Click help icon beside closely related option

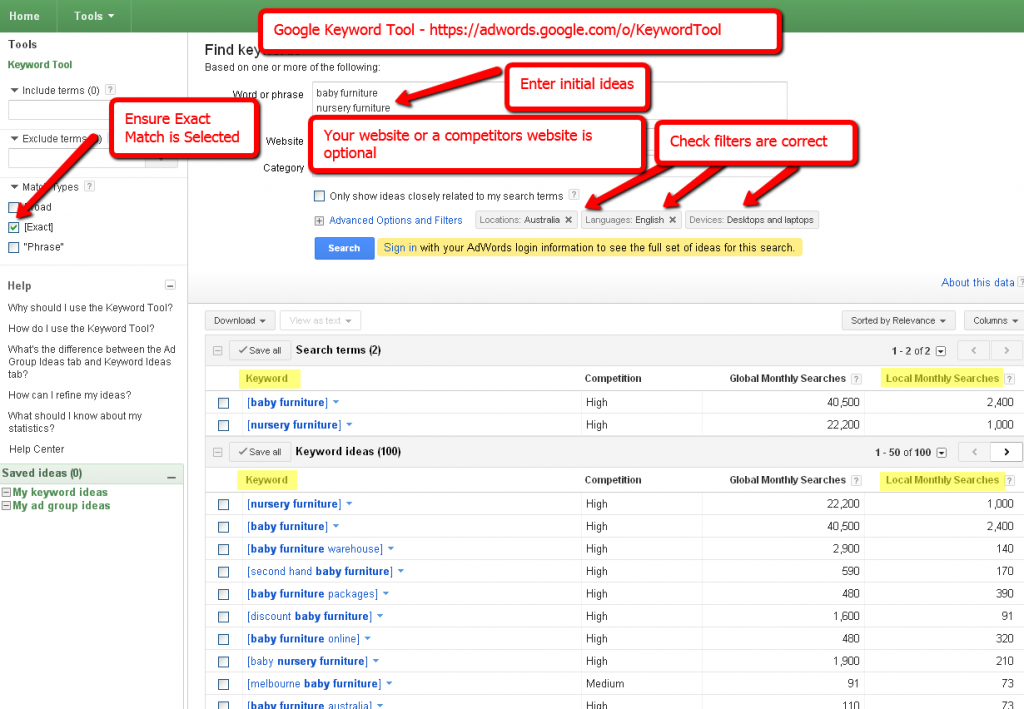[573, 196]
